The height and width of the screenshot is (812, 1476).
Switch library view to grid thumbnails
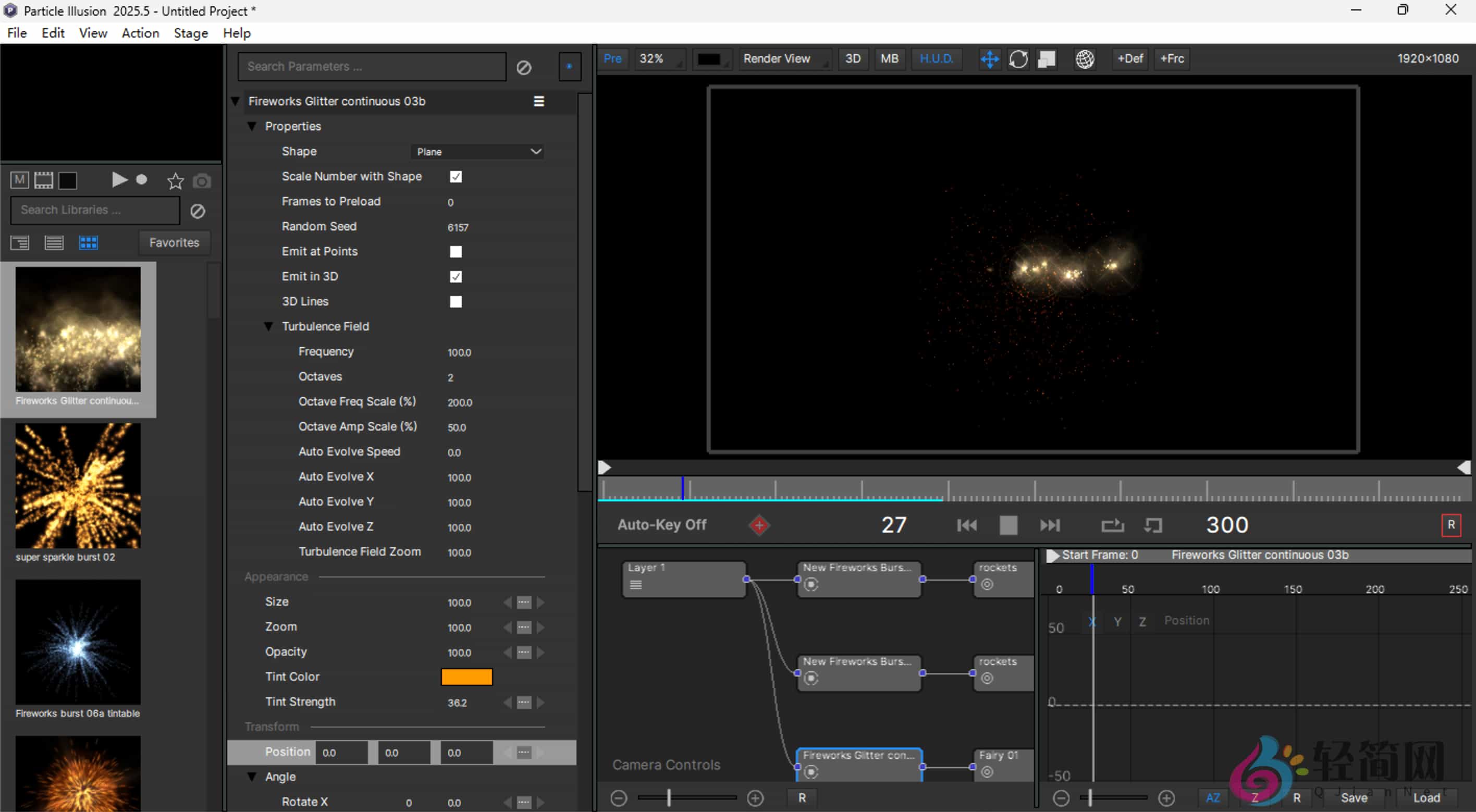[88, 242]
